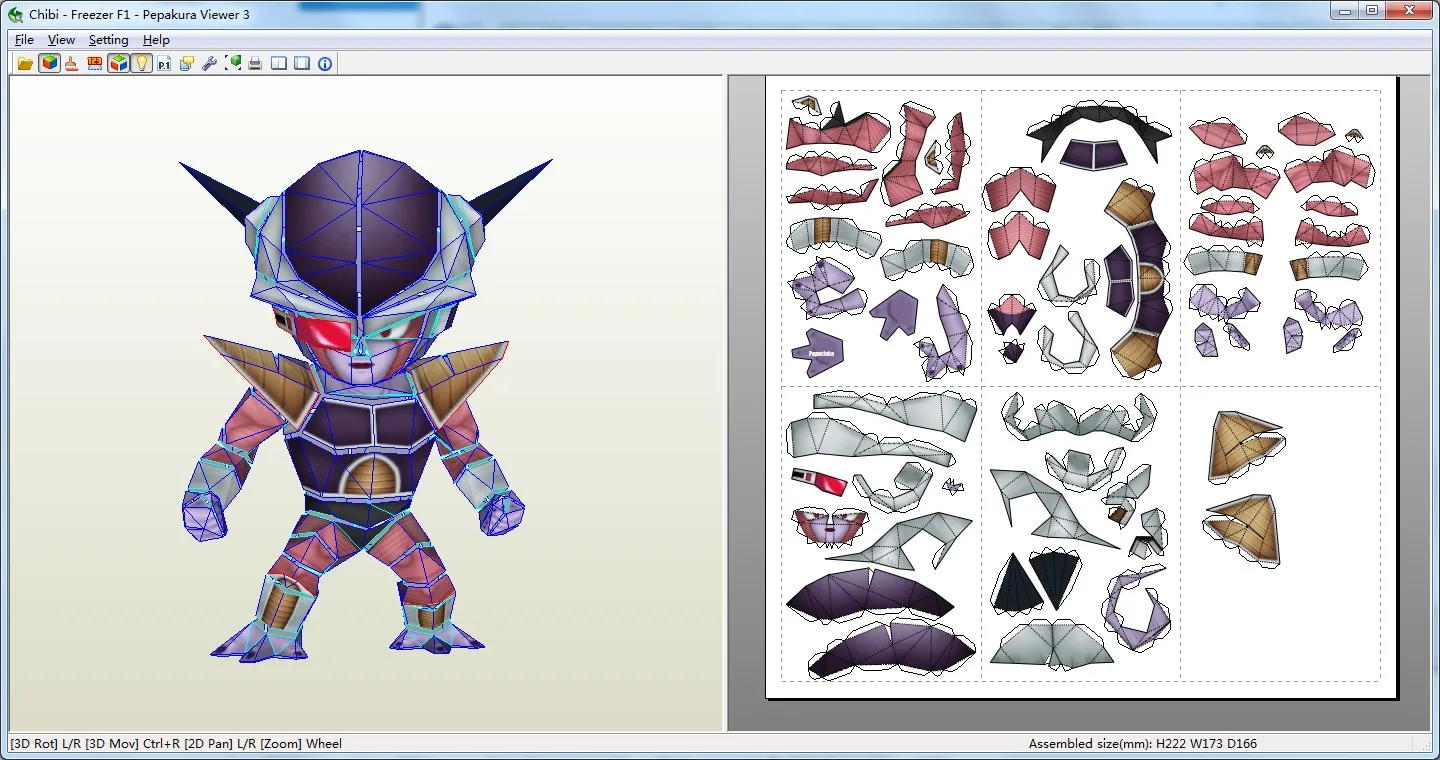This screenshot has height=760, width=1440.
Task: Click the window title 'Chibi - Freezer F1 - Pepakura Viewer 3'
Action: (139, 14)
